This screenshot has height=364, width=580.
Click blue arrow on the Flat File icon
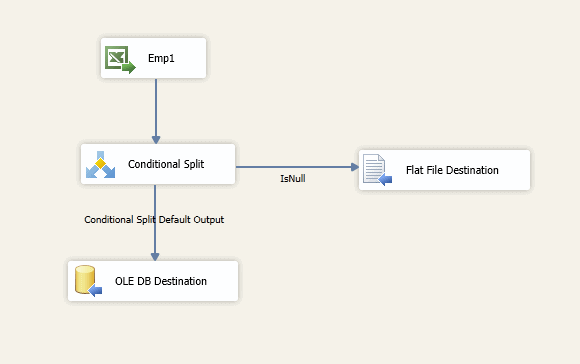[385, 180]
